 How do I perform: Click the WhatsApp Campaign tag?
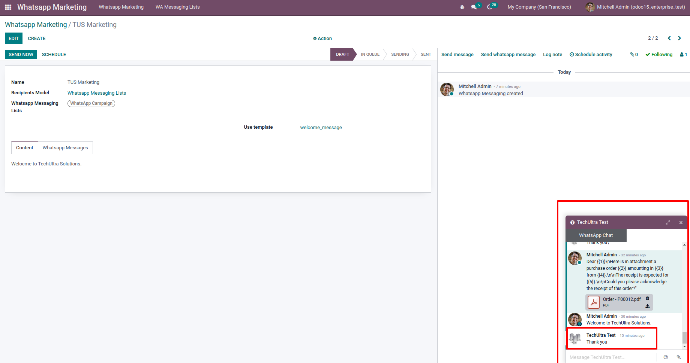[91, 103]
